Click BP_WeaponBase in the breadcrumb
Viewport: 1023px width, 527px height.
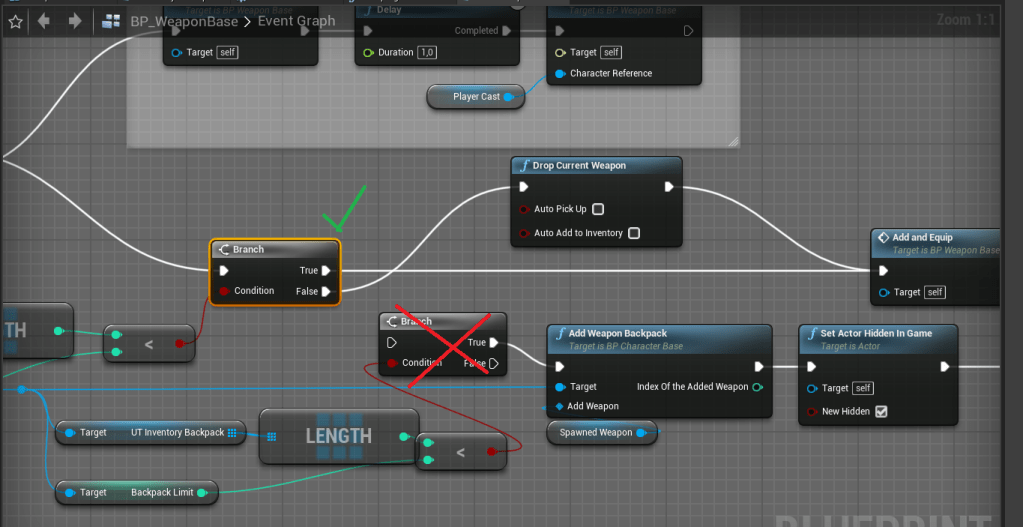pyautogui.click(x=184, y=21)
